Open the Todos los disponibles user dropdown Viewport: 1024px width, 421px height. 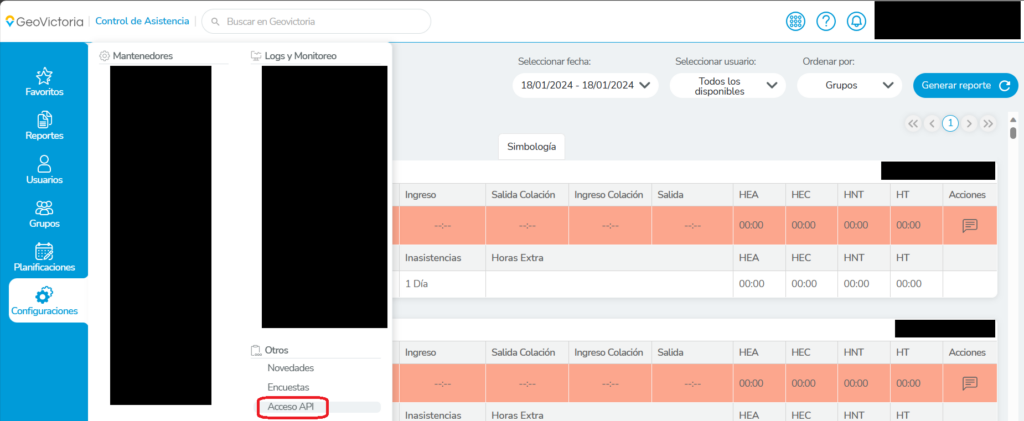[727, 86]
